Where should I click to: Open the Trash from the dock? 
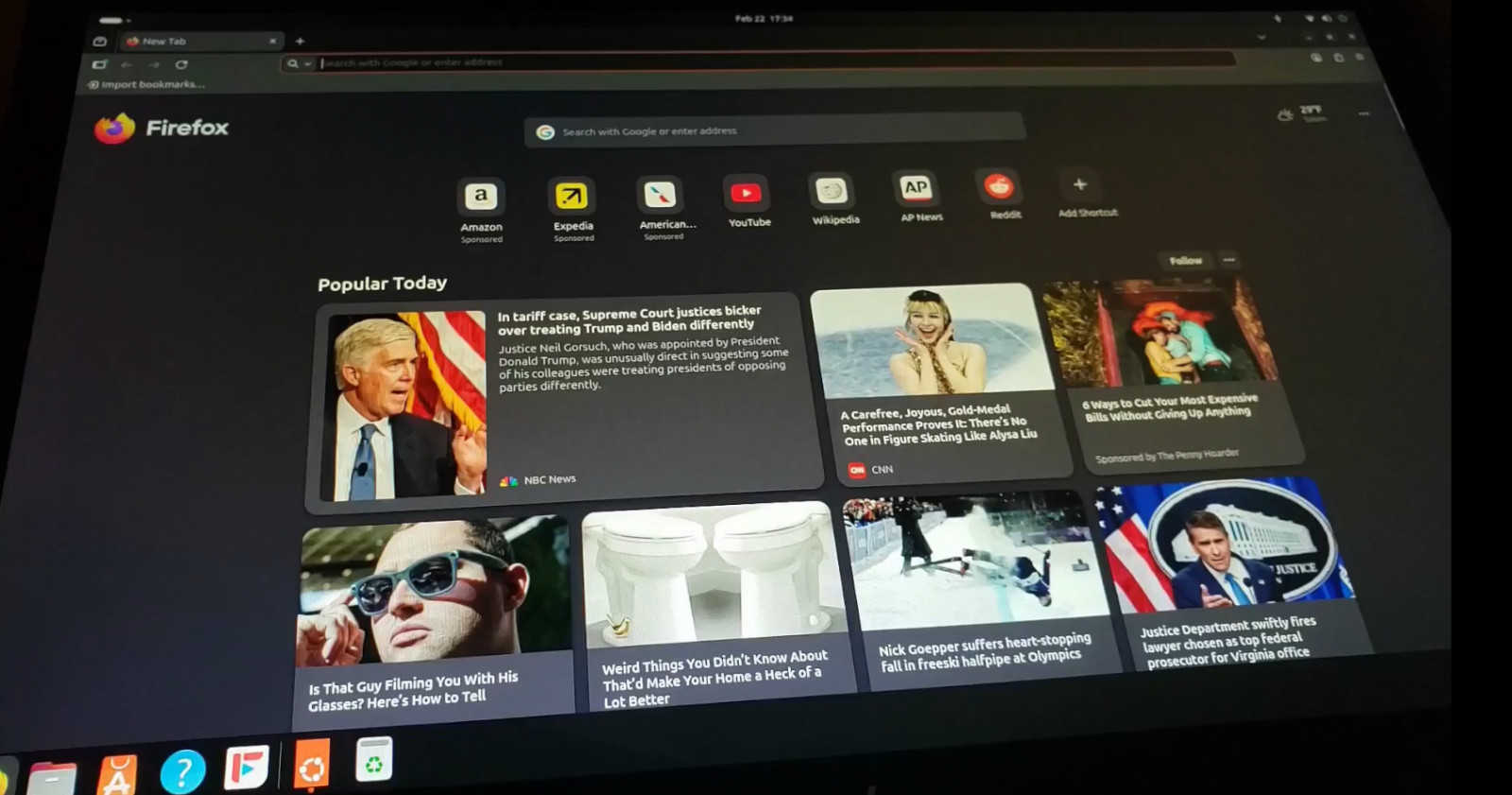point(373,759)
